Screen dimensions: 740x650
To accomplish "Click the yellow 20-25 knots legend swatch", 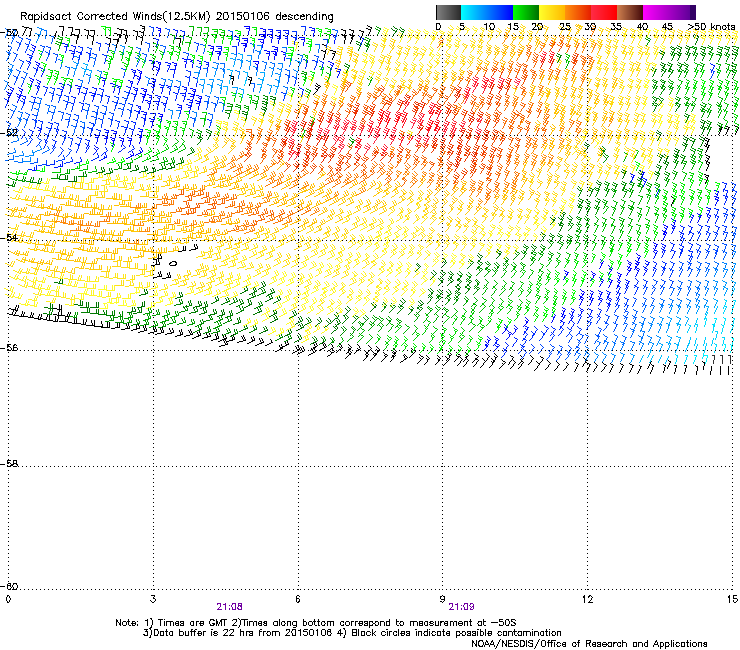I will [552, 12].
